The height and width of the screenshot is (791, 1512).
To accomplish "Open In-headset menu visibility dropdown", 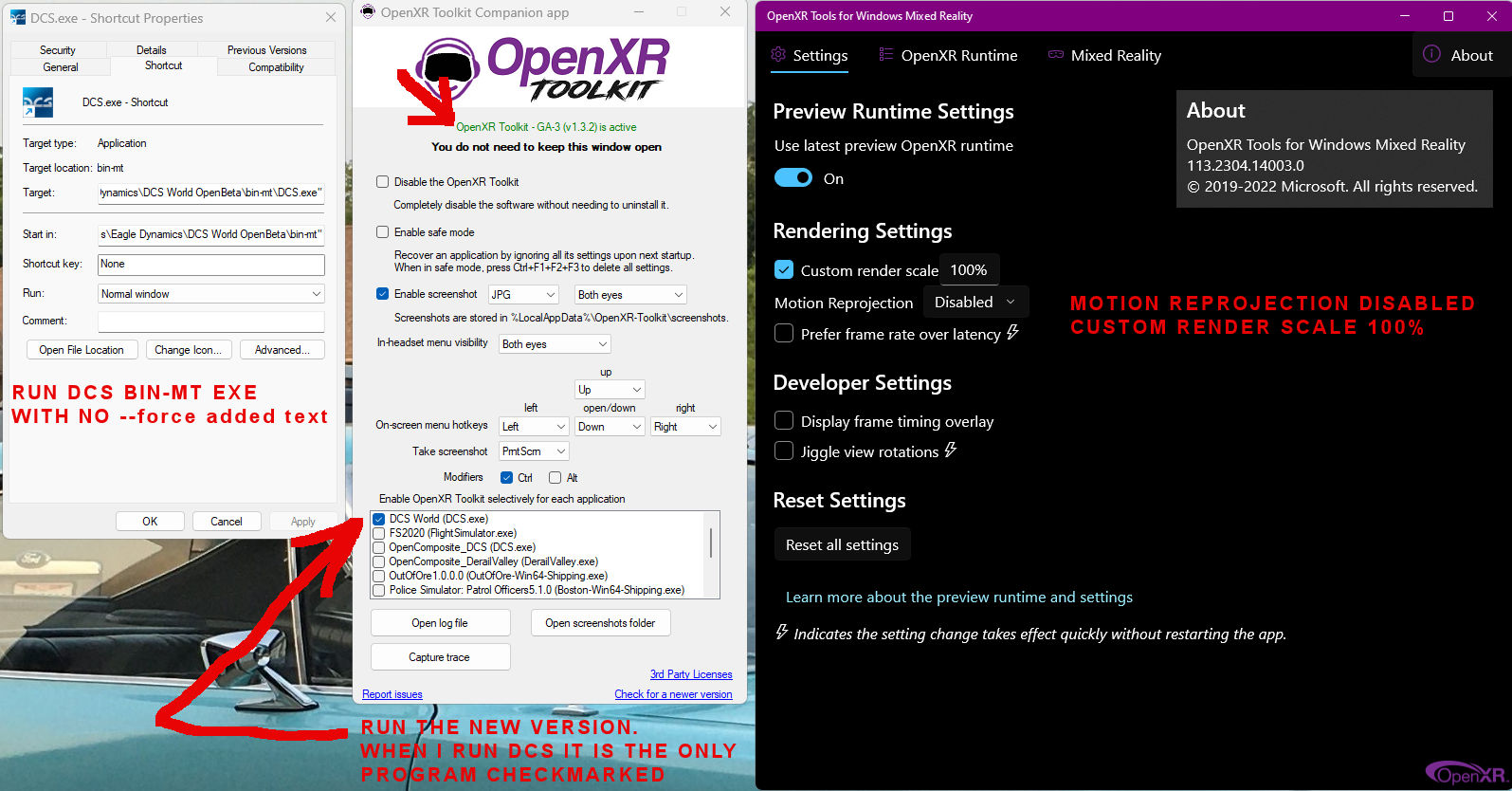I will (555, 344).
